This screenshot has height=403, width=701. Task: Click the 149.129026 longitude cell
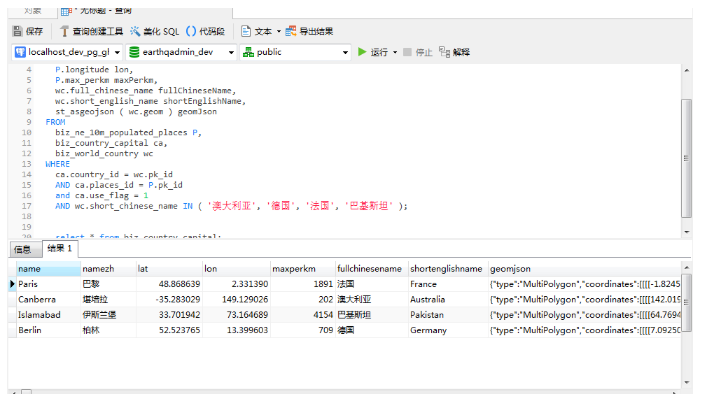[236, 299]
